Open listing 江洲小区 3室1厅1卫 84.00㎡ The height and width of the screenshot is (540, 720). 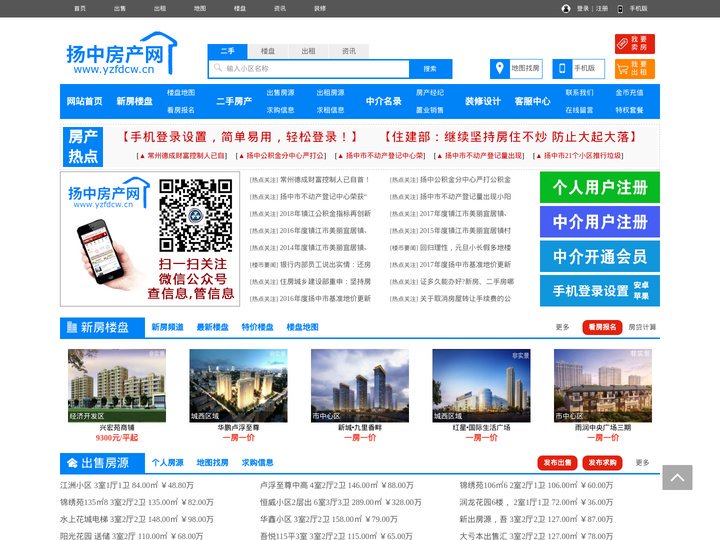point(127,485)
